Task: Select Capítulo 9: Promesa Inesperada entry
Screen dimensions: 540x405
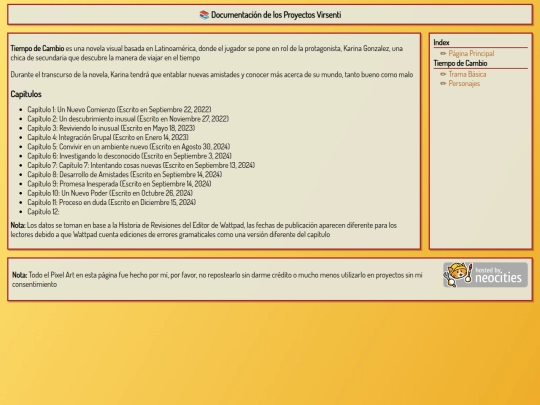Action: 119,184
